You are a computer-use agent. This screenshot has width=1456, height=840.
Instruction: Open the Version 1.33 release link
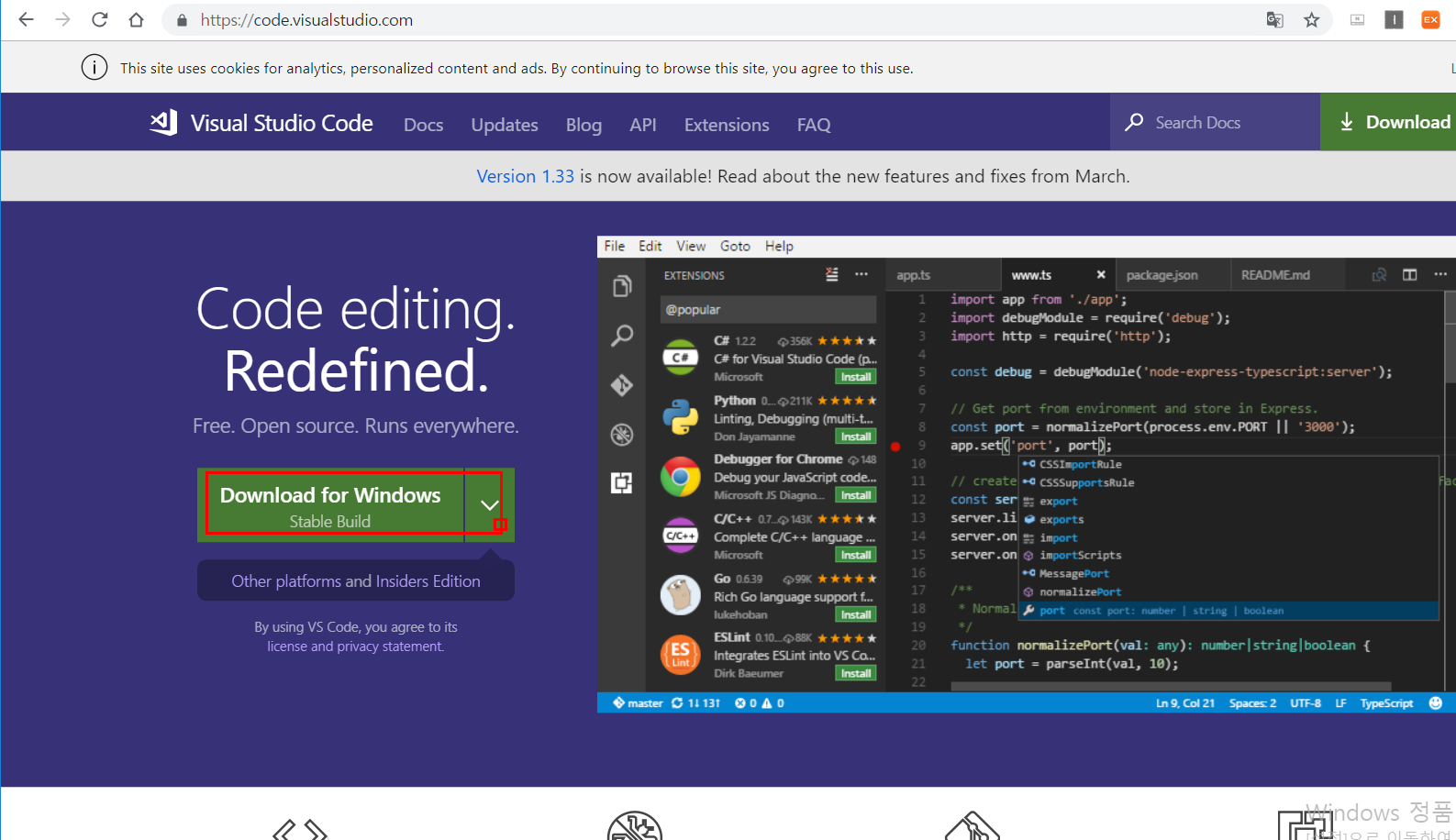coord(525,176)
